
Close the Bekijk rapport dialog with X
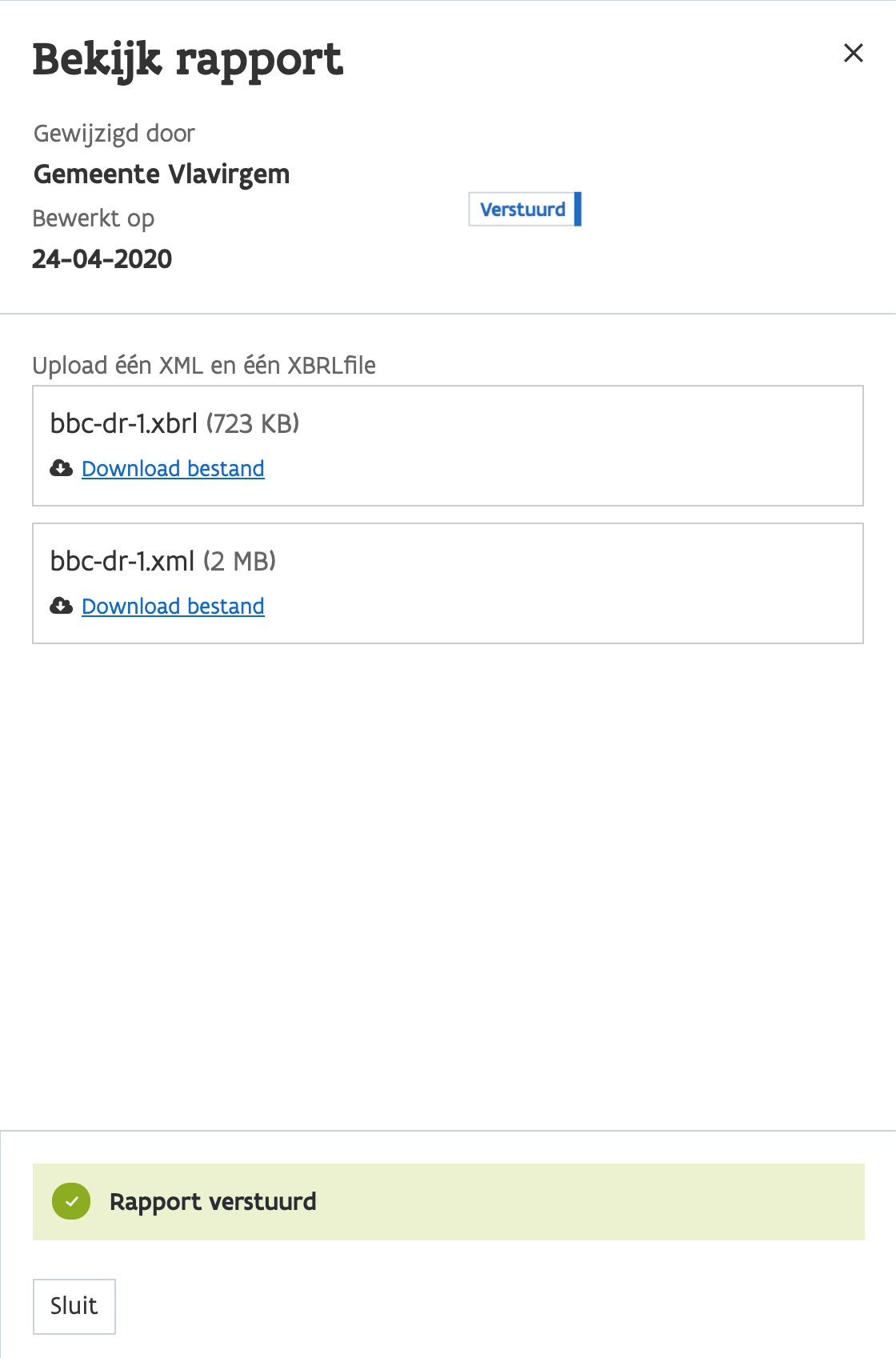[854, 53]
